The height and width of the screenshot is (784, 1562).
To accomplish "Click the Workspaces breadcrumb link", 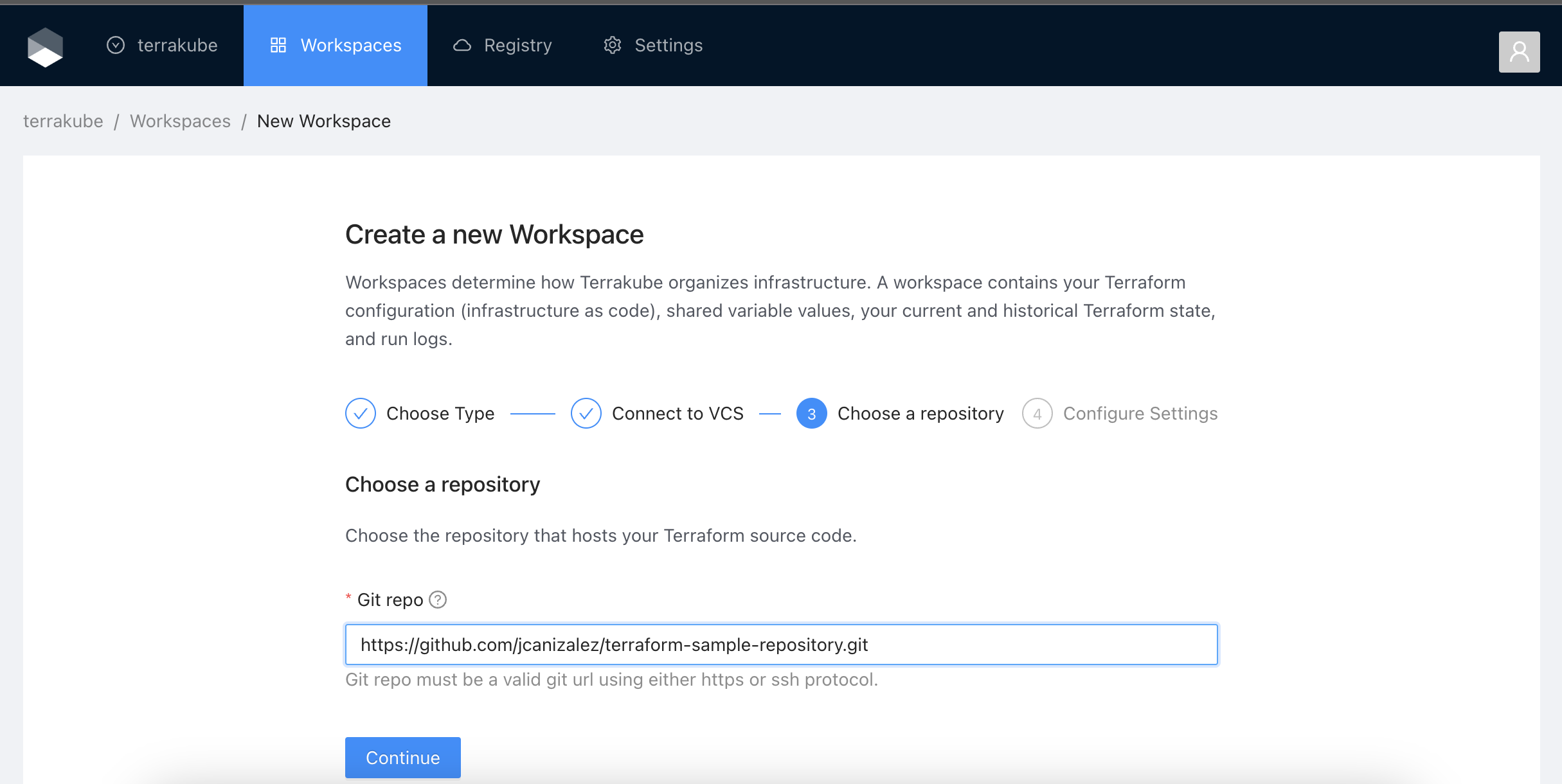I will pos(180,121).
